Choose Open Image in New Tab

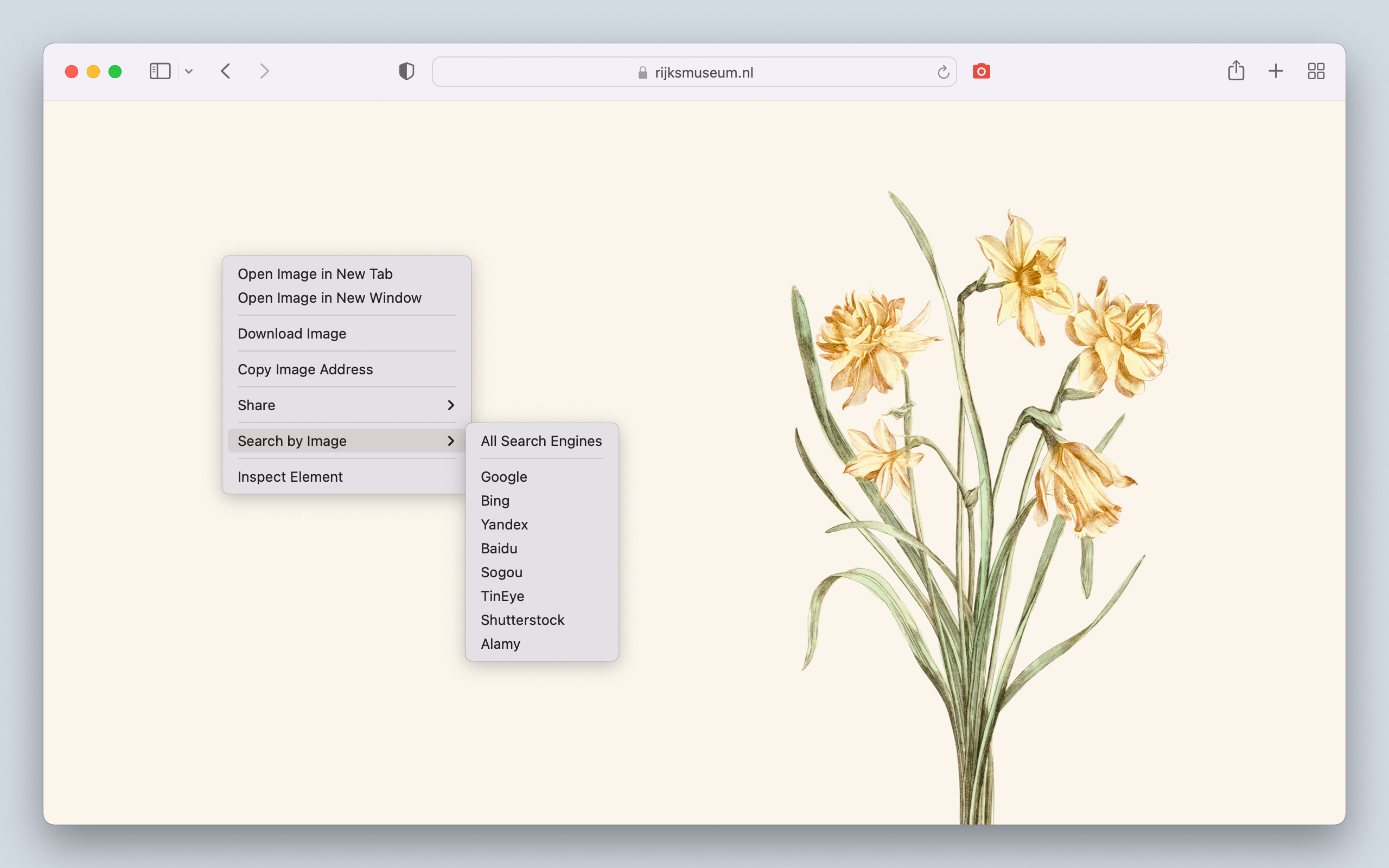click(x=315, y=274)
